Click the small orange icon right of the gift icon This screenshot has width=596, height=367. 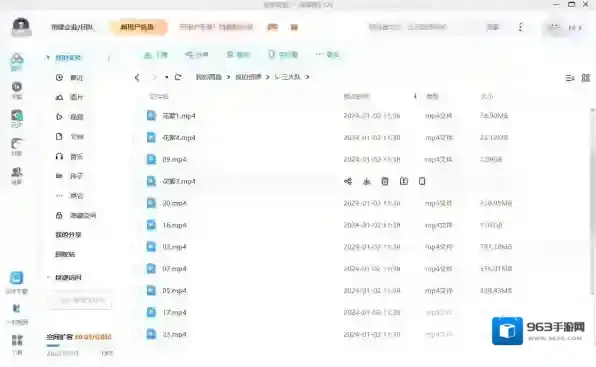click(294, 27)
